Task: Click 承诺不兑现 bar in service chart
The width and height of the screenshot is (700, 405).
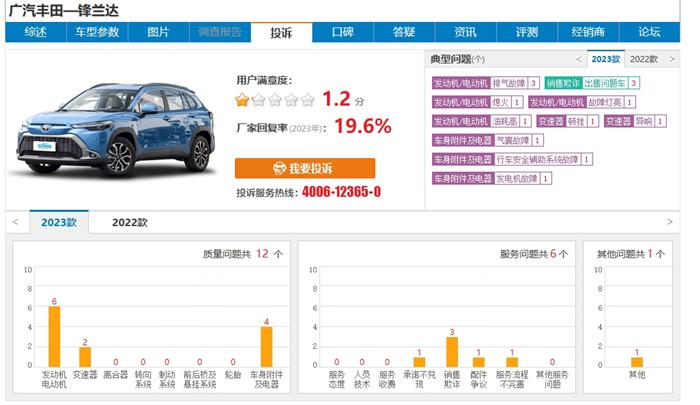Action: tap(419, 362)
